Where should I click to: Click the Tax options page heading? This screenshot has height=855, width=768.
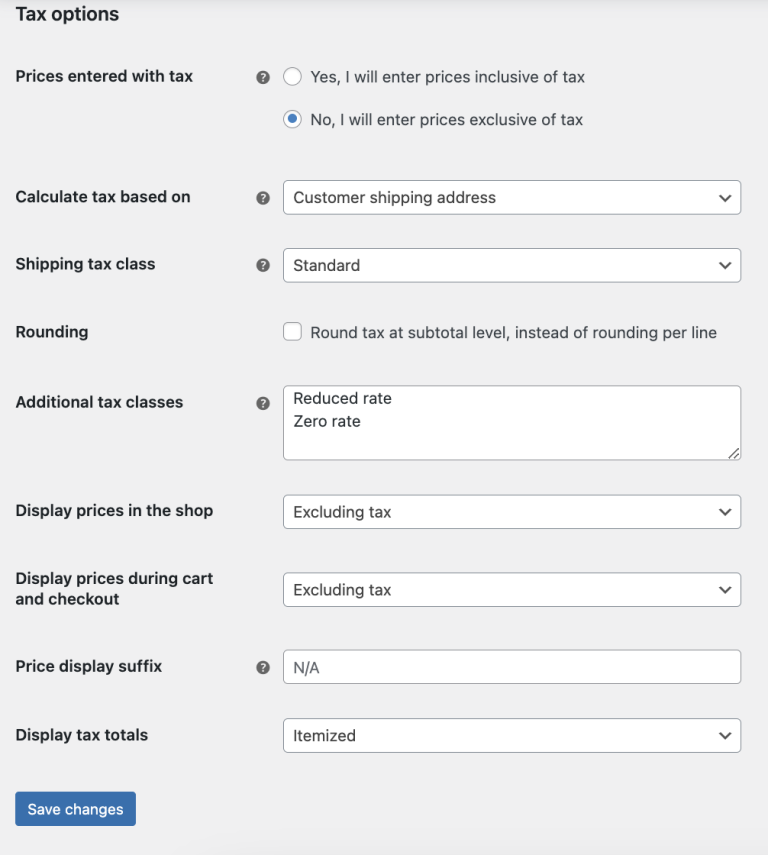pyautogui.click(x=67, y=14)
